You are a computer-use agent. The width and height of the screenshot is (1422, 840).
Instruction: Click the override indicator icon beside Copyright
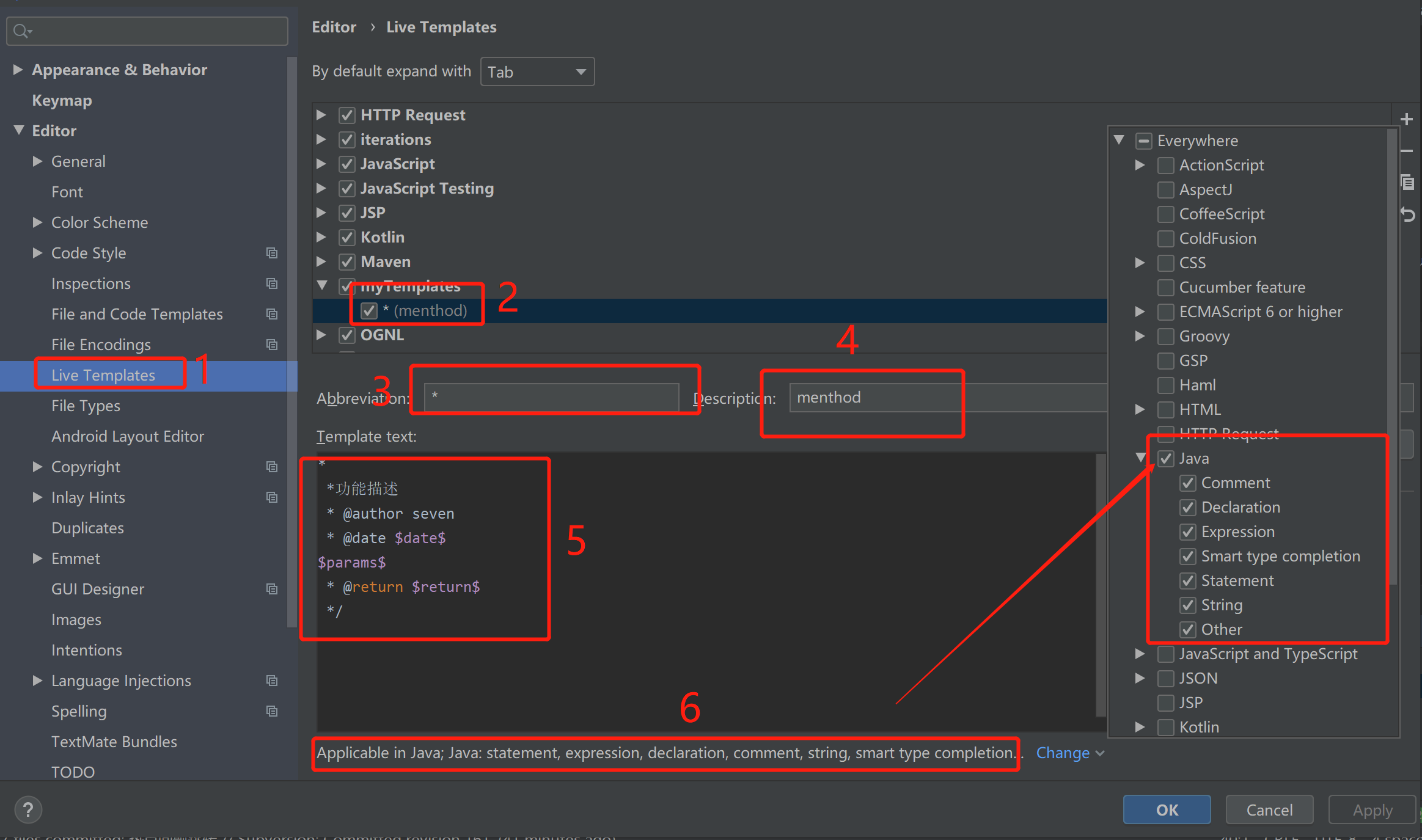pos(272,467)
